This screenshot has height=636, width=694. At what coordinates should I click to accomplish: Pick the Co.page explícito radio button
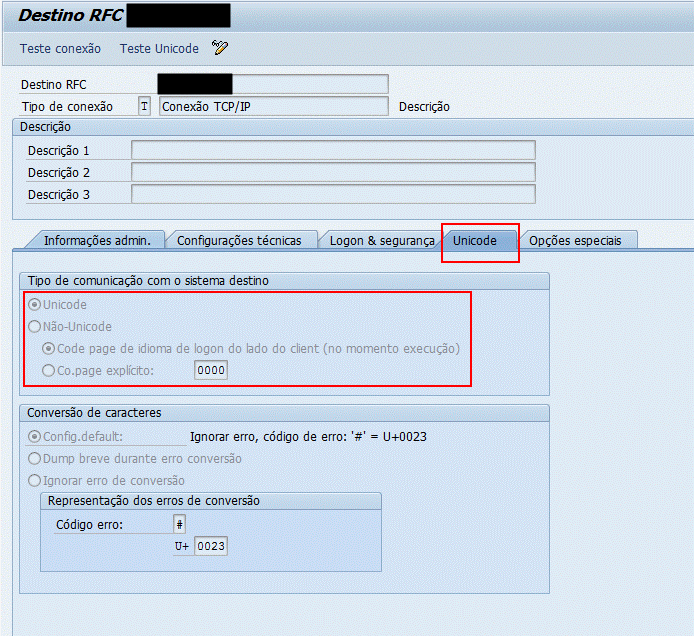pyautogui.click(x=49, y=370)
